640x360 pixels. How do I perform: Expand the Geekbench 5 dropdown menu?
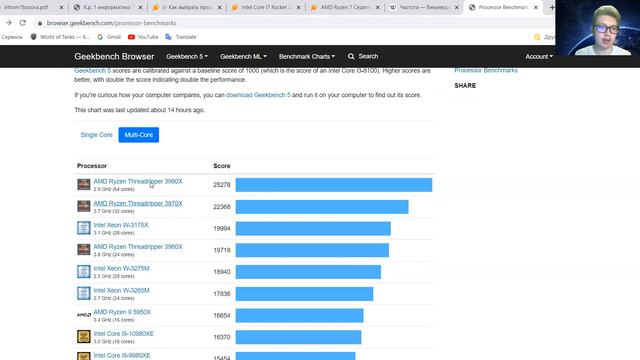[x=187, y=56]
